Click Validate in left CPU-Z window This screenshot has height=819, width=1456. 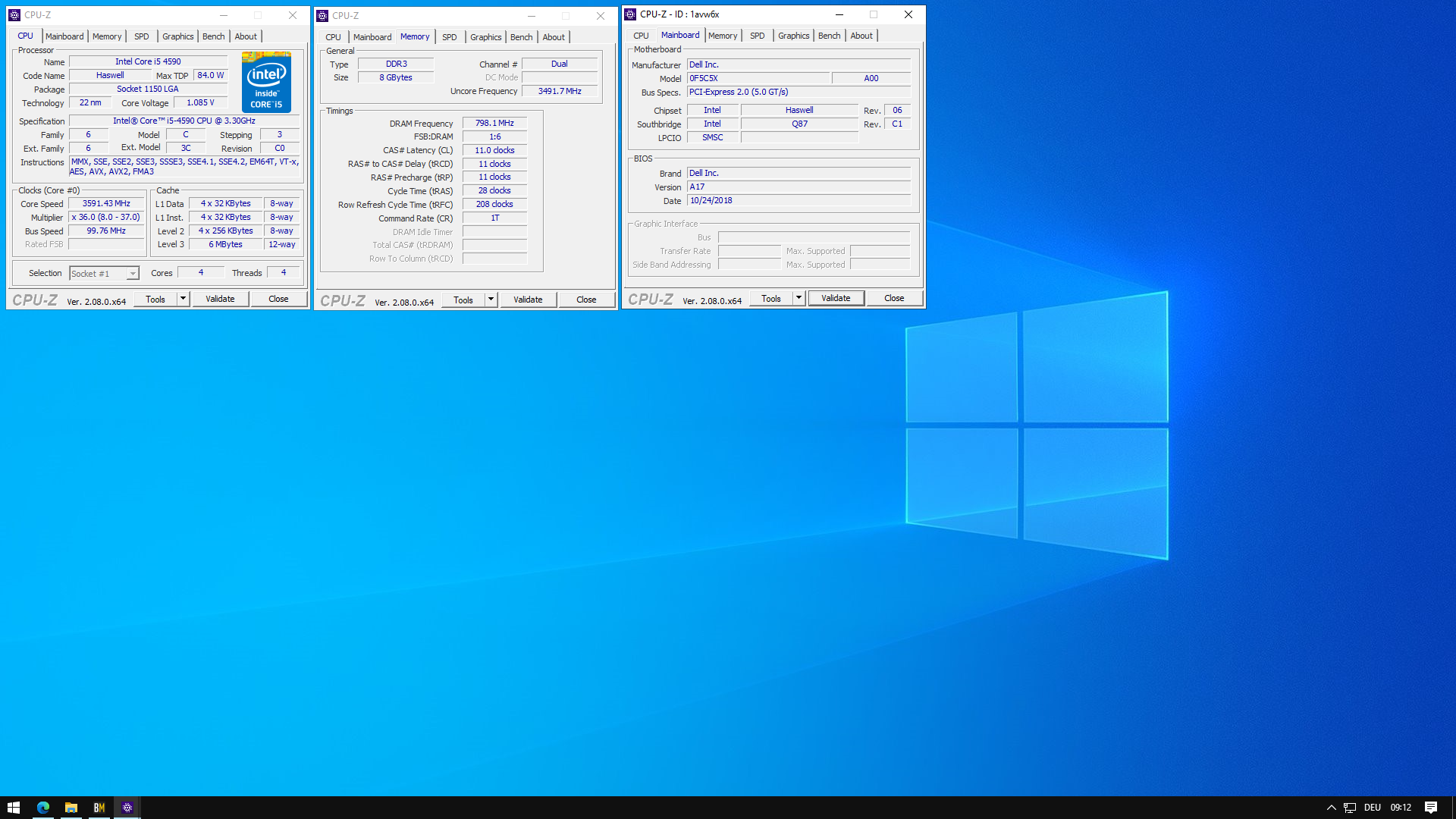[x=220, y=300]
